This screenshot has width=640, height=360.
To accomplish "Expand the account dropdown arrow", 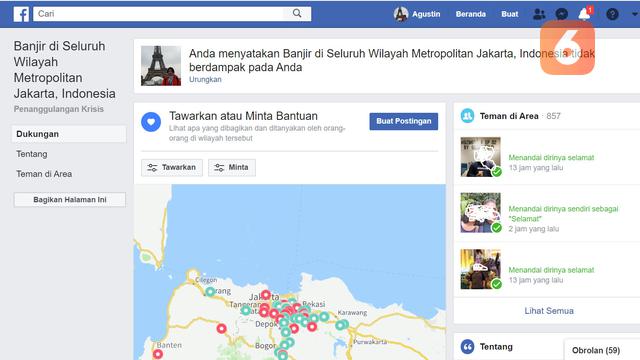I will [x=635, y=14].
